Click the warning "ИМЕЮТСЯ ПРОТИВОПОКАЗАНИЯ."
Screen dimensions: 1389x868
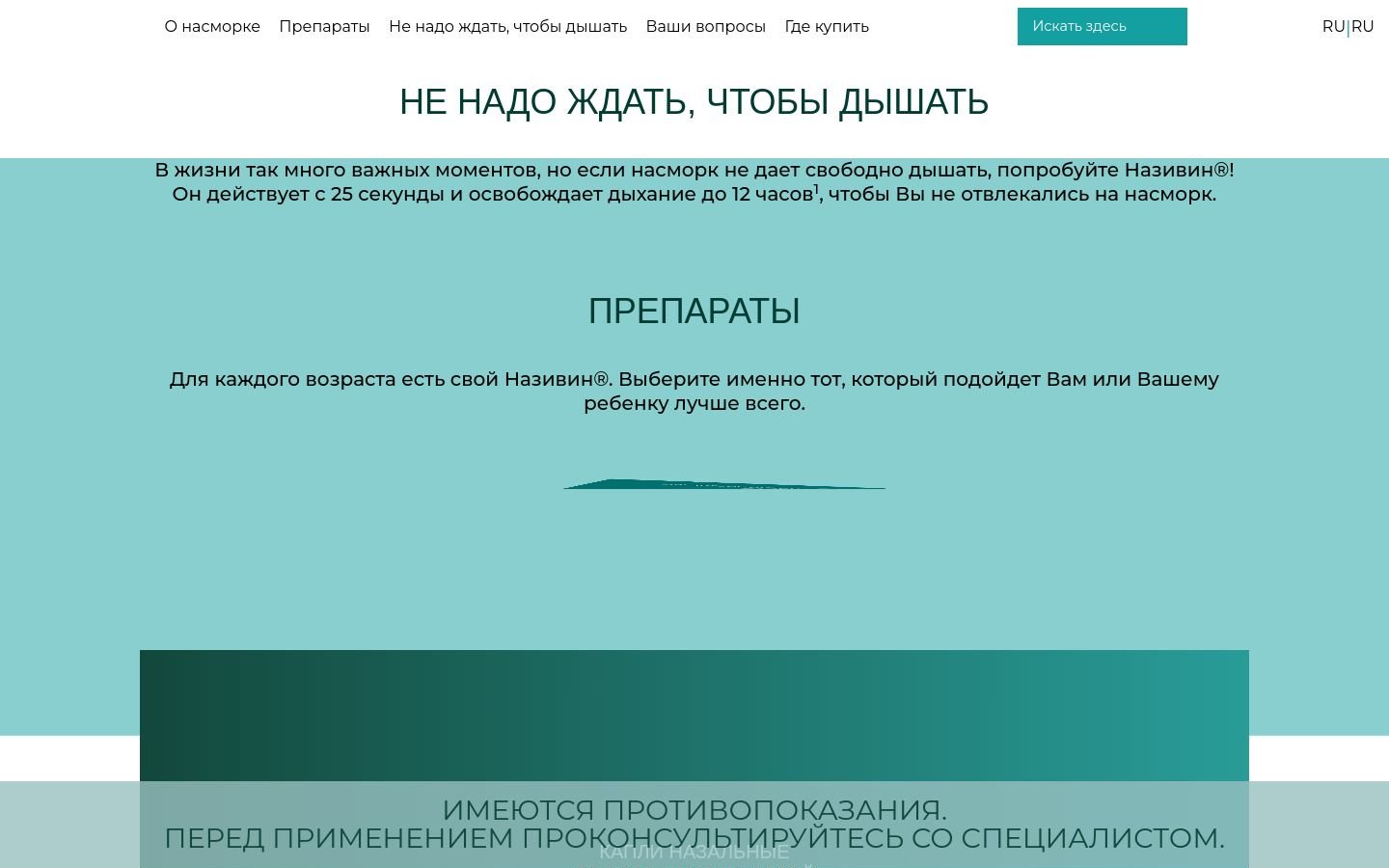(694, 810)
